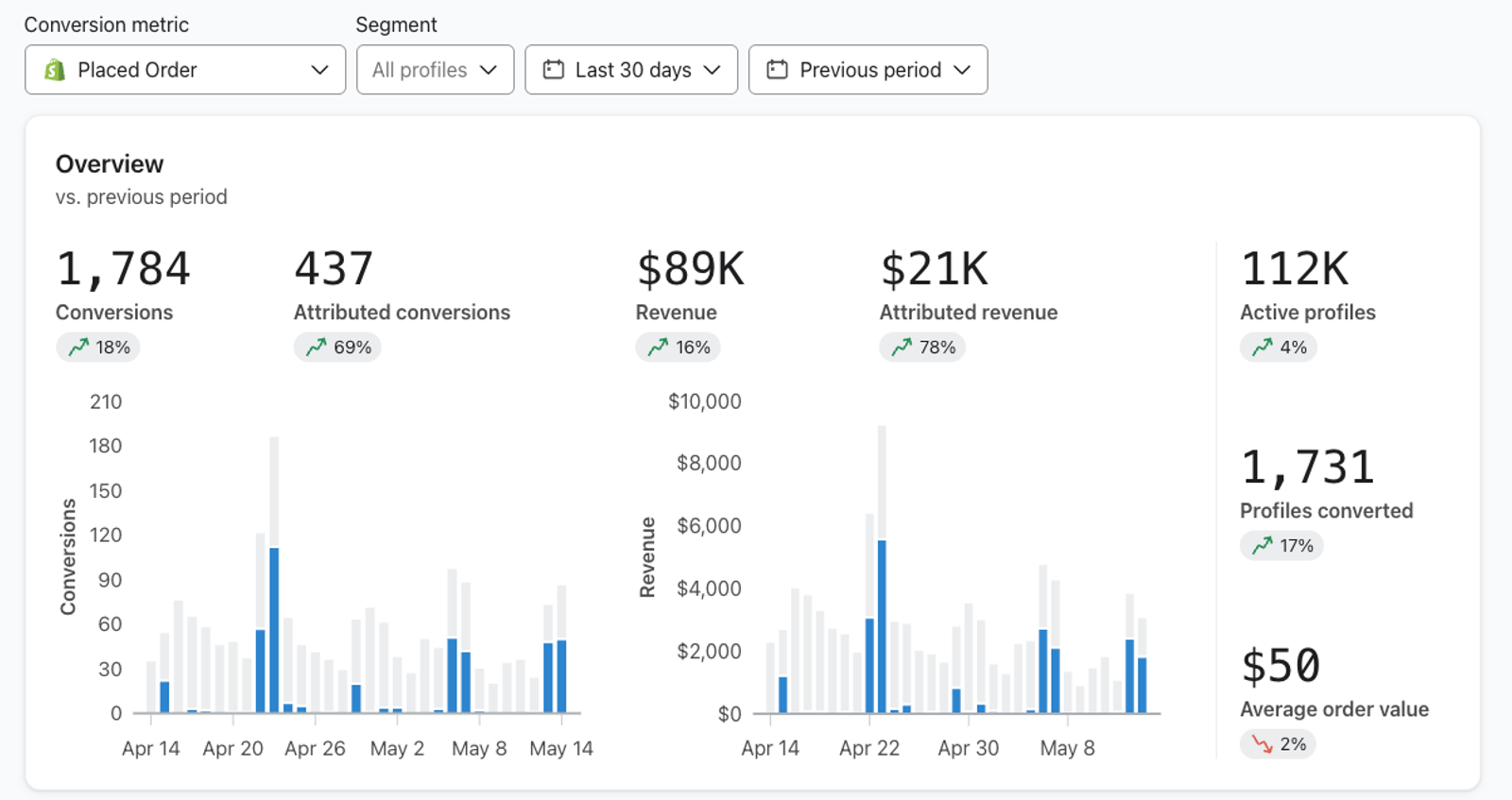
Task: Click the chevron arrow in Placed Order dropdown
Action: pyautogui.click(x=319, y=70)
